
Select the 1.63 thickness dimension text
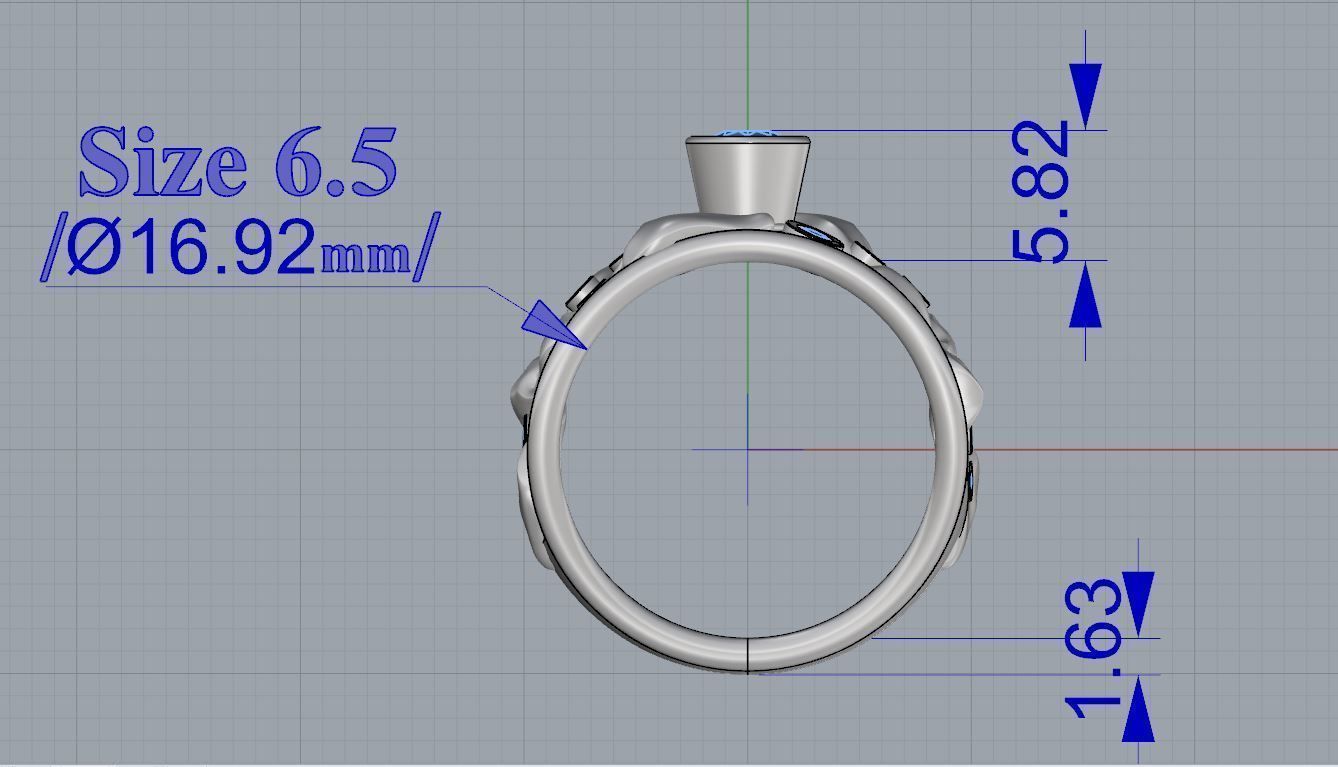click(x=1094, y=648)
